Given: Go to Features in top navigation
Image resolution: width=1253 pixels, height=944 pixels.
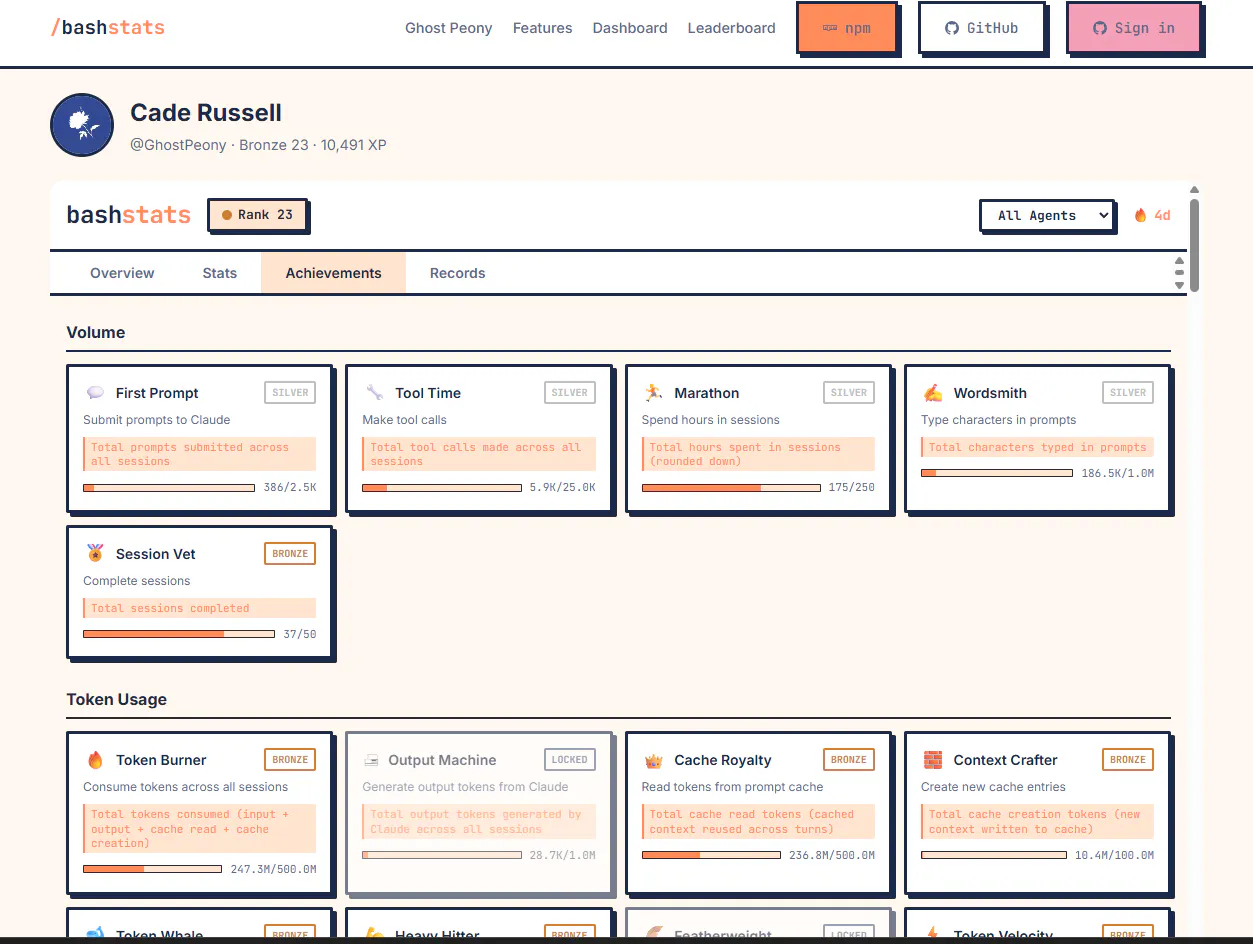Looking at the screenshot, I should (542, 28).
